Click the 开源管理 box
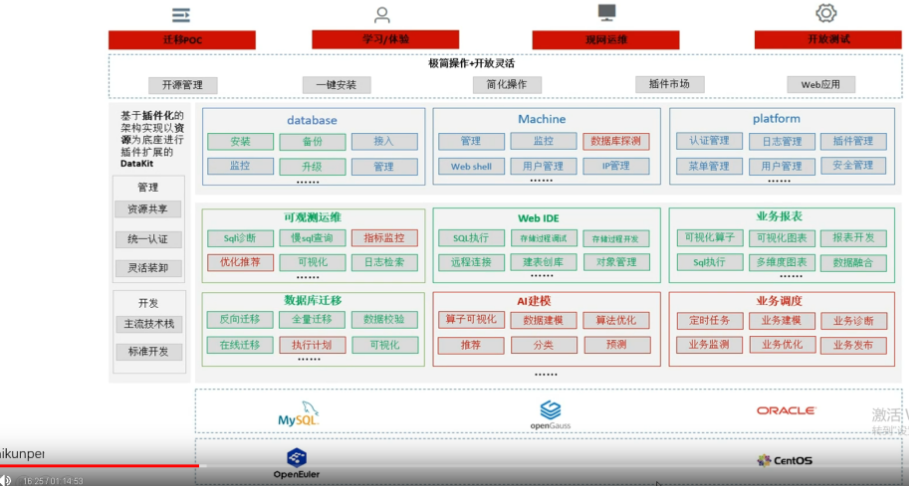This screenshot has height=486, width=909. [x=183, y=85]
